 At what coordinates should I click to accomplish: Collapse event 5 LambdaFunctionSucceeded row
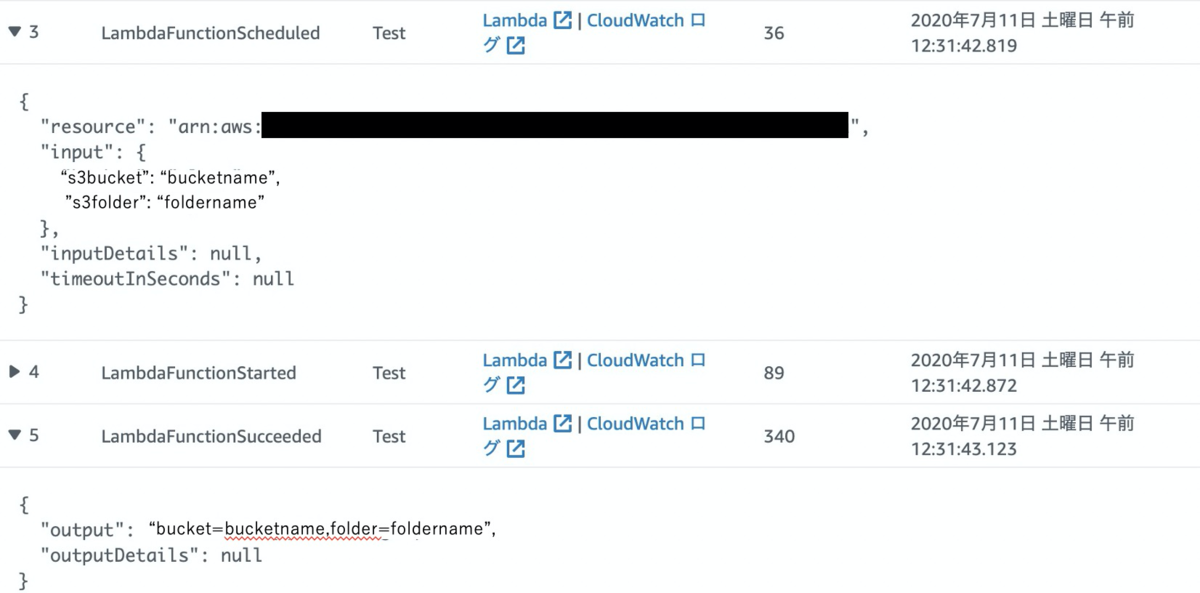pyautogui.click(x=14, y=435)
